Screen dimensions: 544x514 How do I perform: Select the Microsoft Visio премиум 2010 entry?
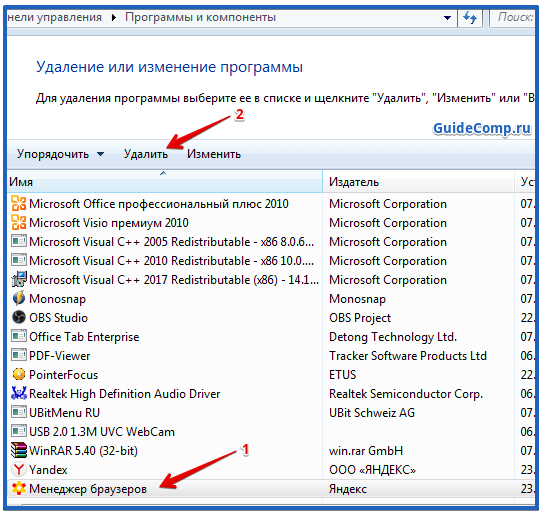[109, 223]
